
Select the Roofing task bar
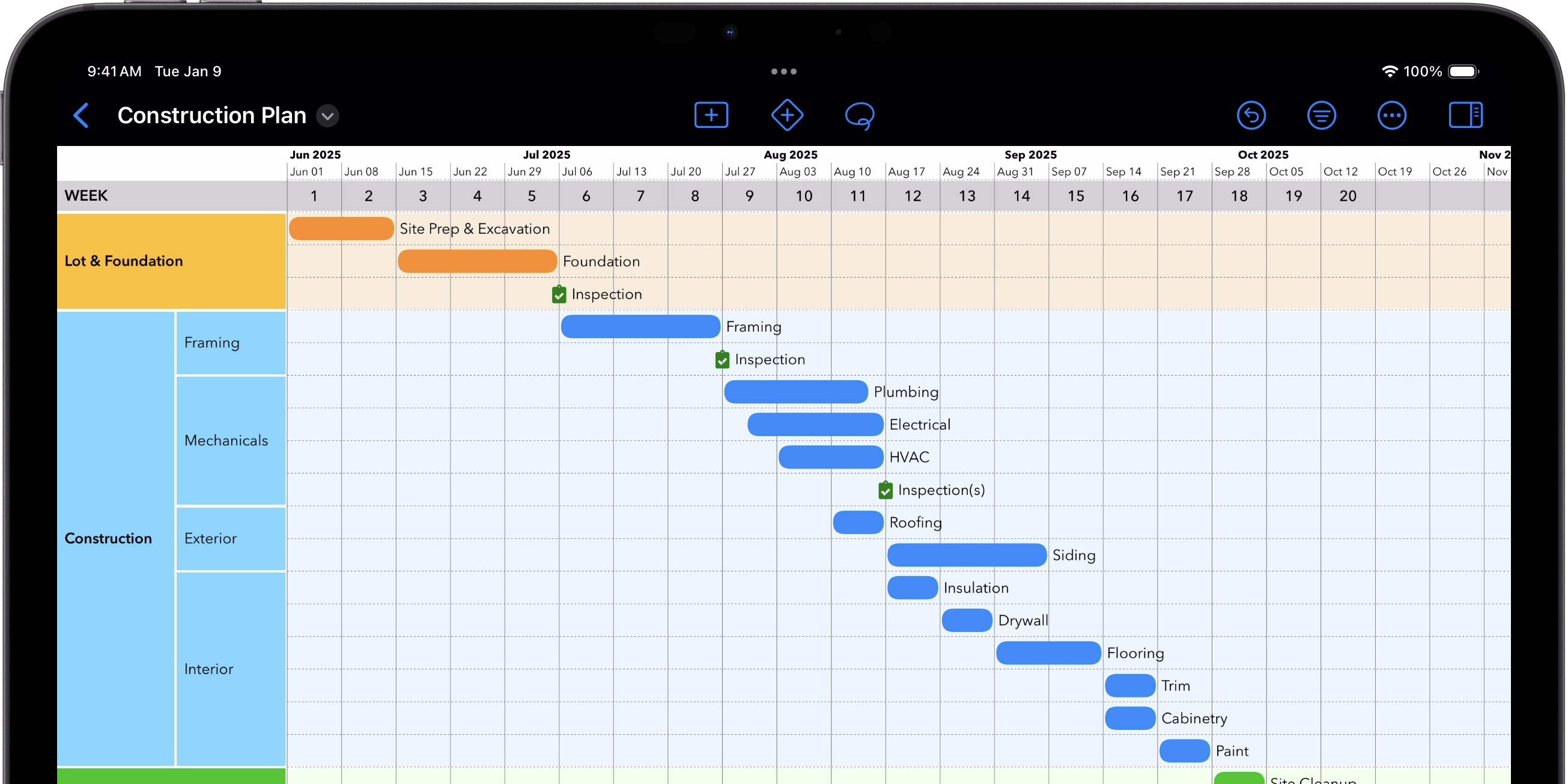pos(858,523)
